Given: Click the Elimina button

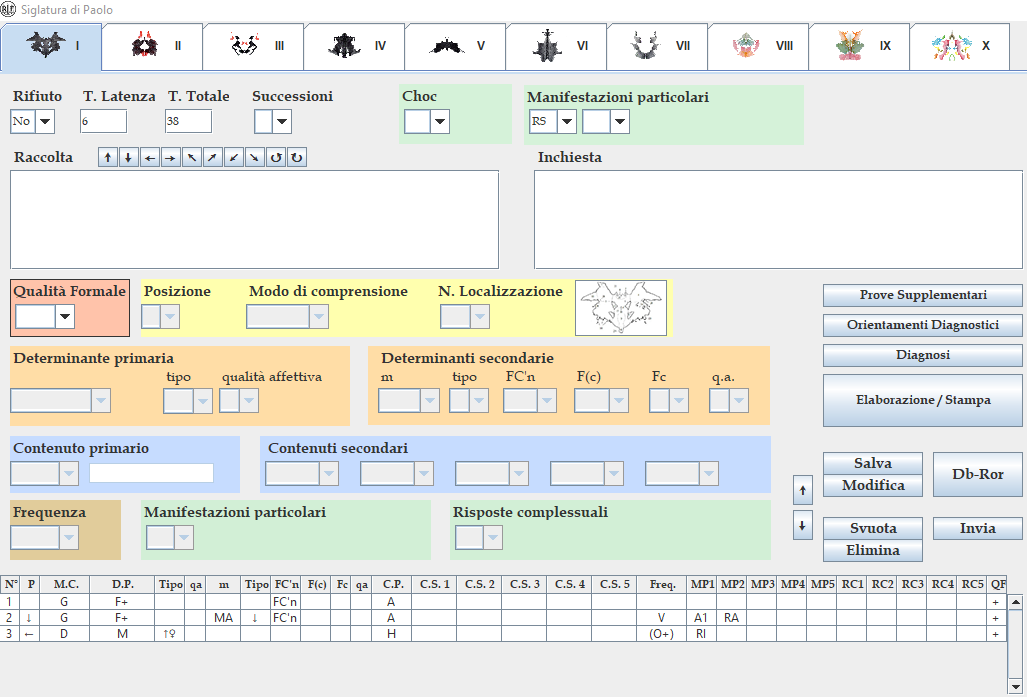Looking at the screenshot, I should coord(873,550).
